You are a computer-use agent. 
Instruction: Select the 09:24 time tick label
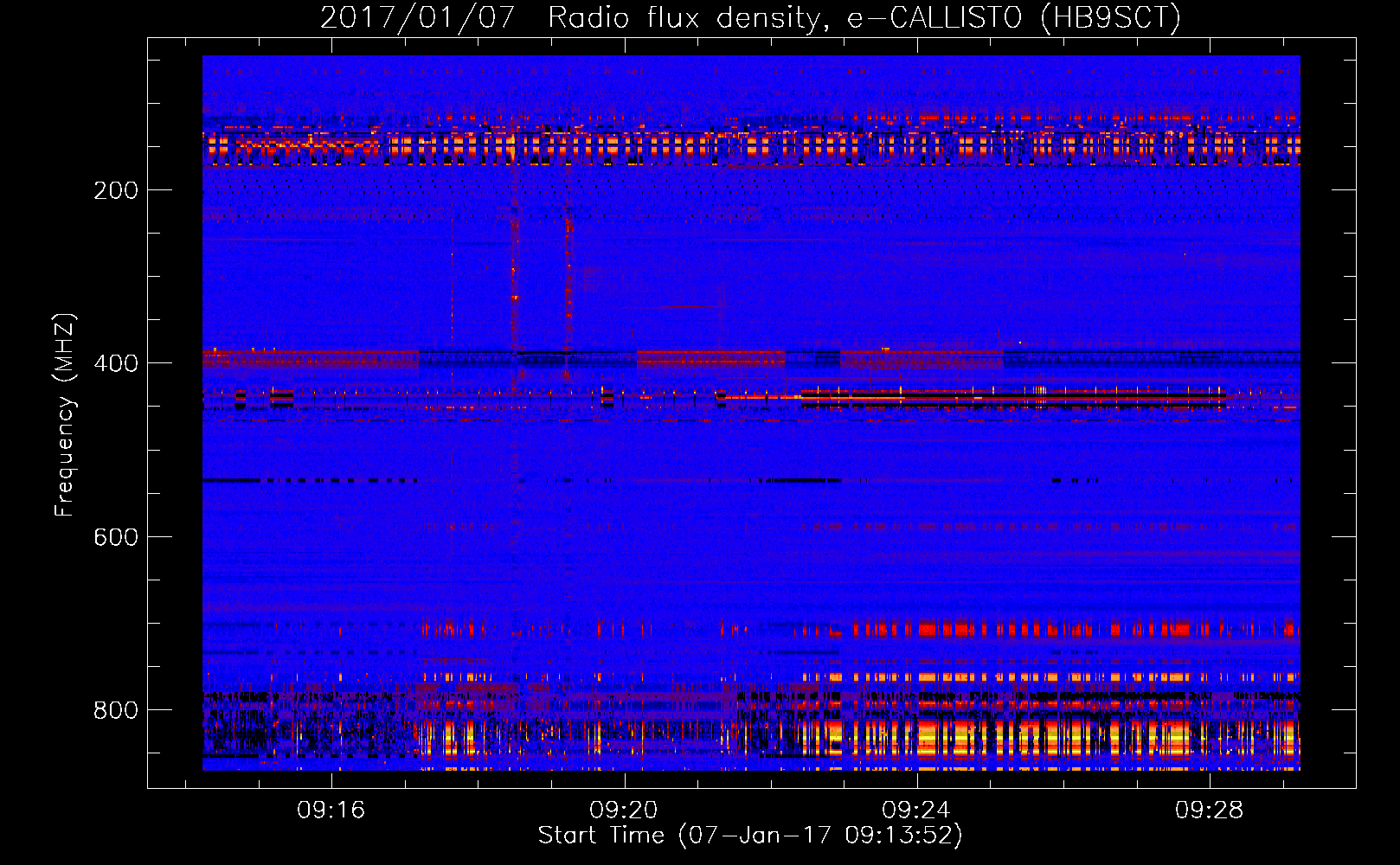pos(916,810)
